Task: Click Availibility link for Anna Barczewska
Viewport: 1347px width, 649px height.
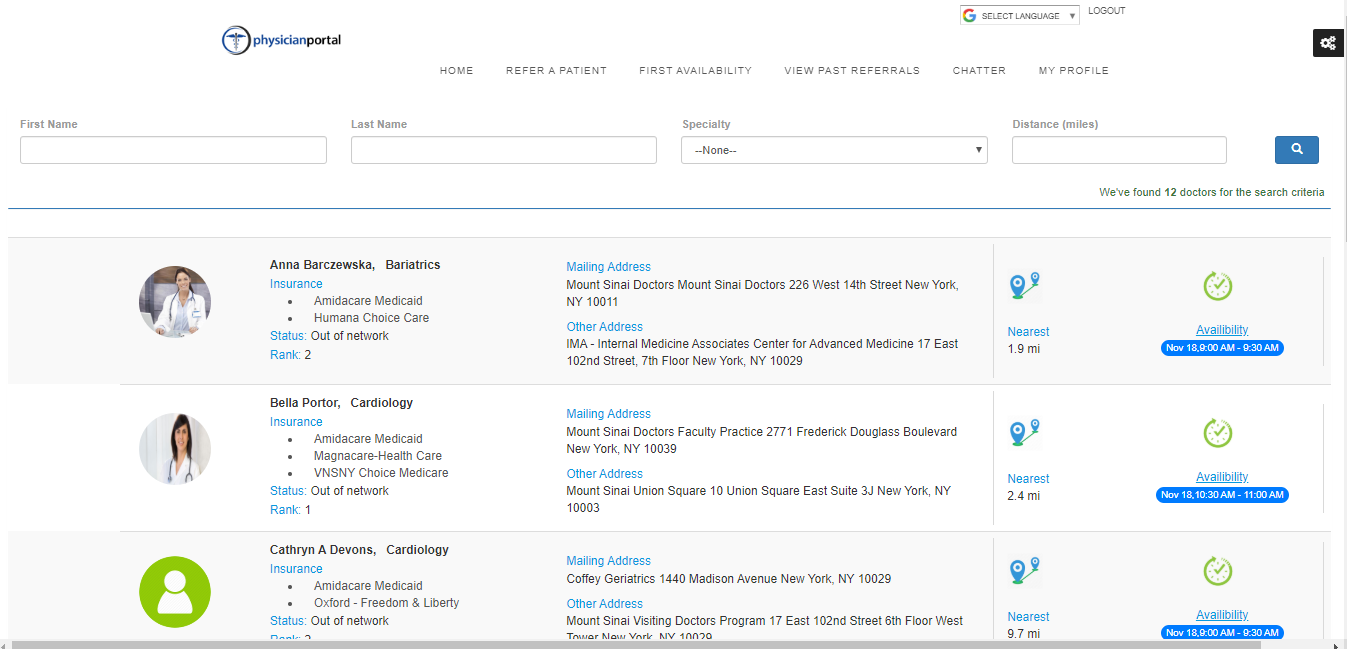Action: point(1222,330)
